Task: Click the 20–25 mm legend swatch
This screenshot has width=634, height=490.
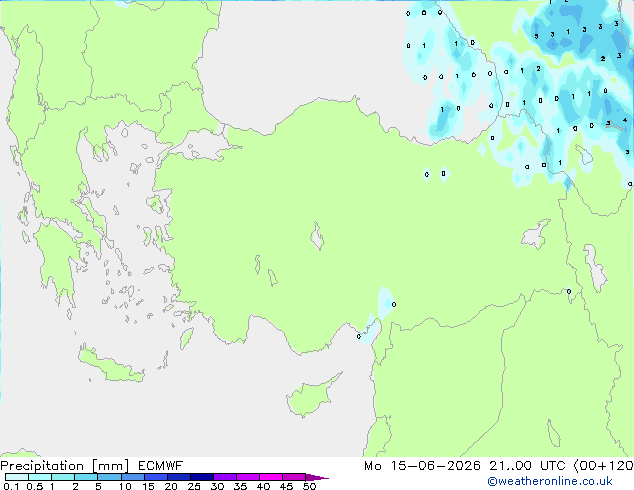Action: pos(178,477)
